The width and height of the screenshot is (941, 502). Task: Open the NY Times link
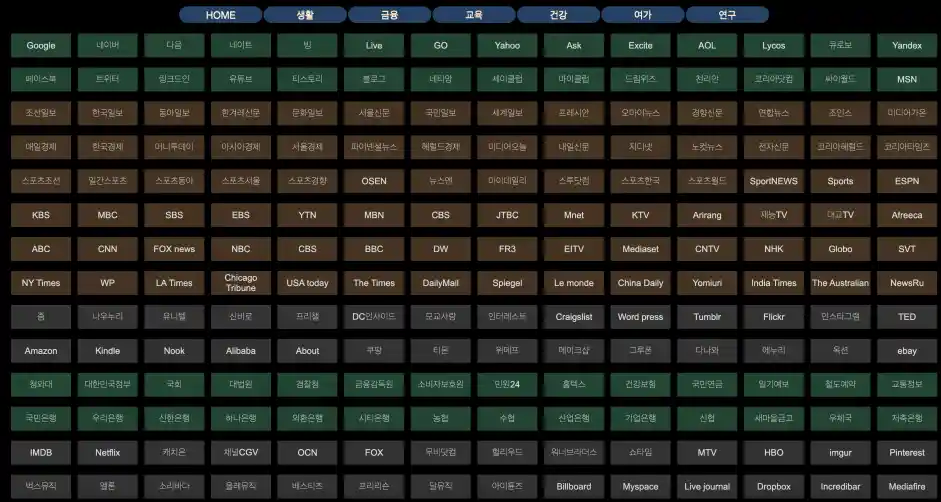[41, 283]
